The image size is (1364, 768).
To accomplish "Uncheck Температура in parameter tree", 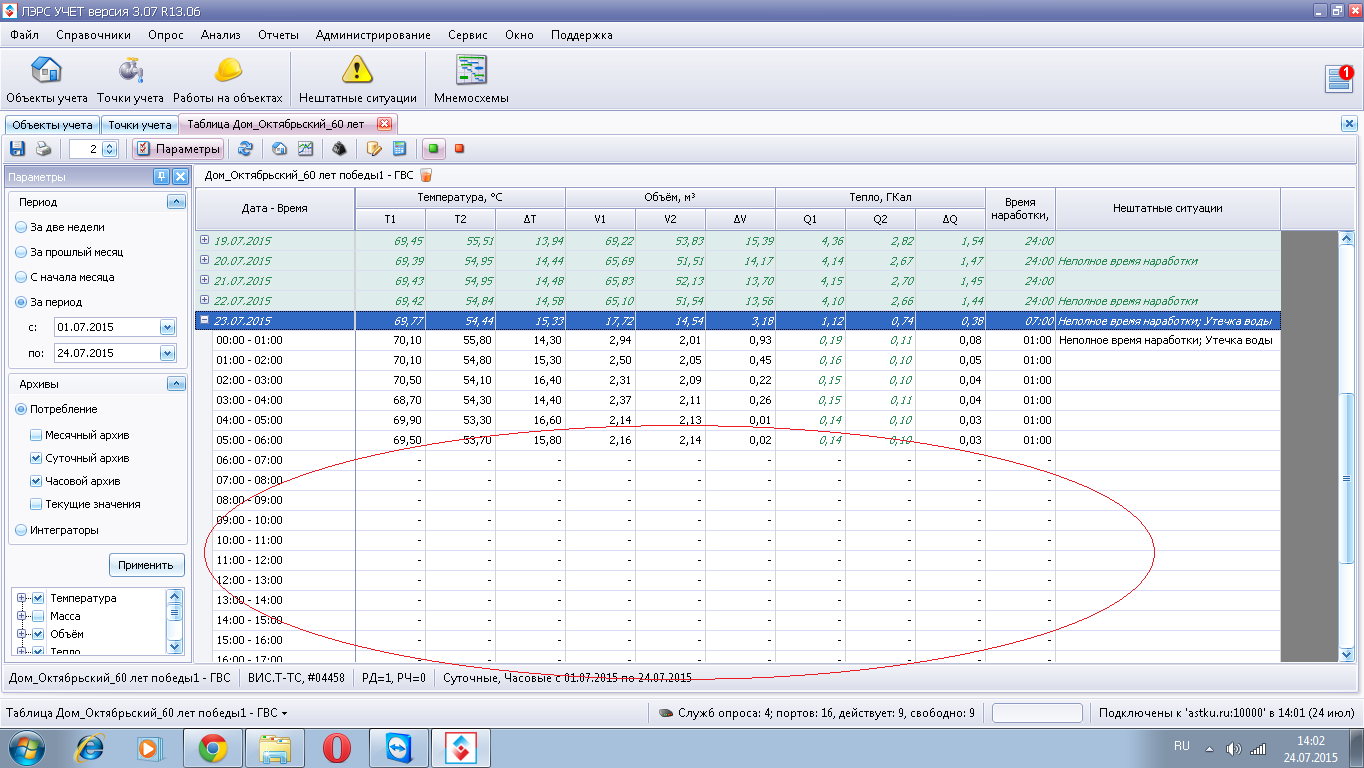I will [39, 598].
